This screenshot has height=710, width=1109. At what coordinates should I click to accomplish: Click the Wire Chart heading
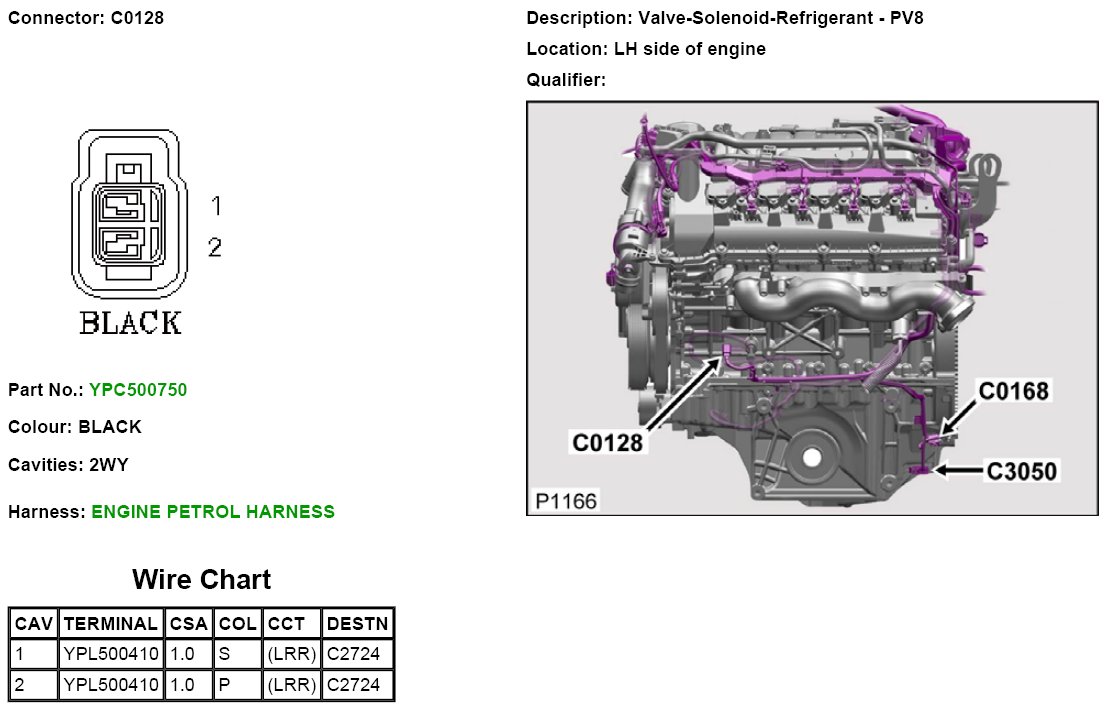[201, 580]
